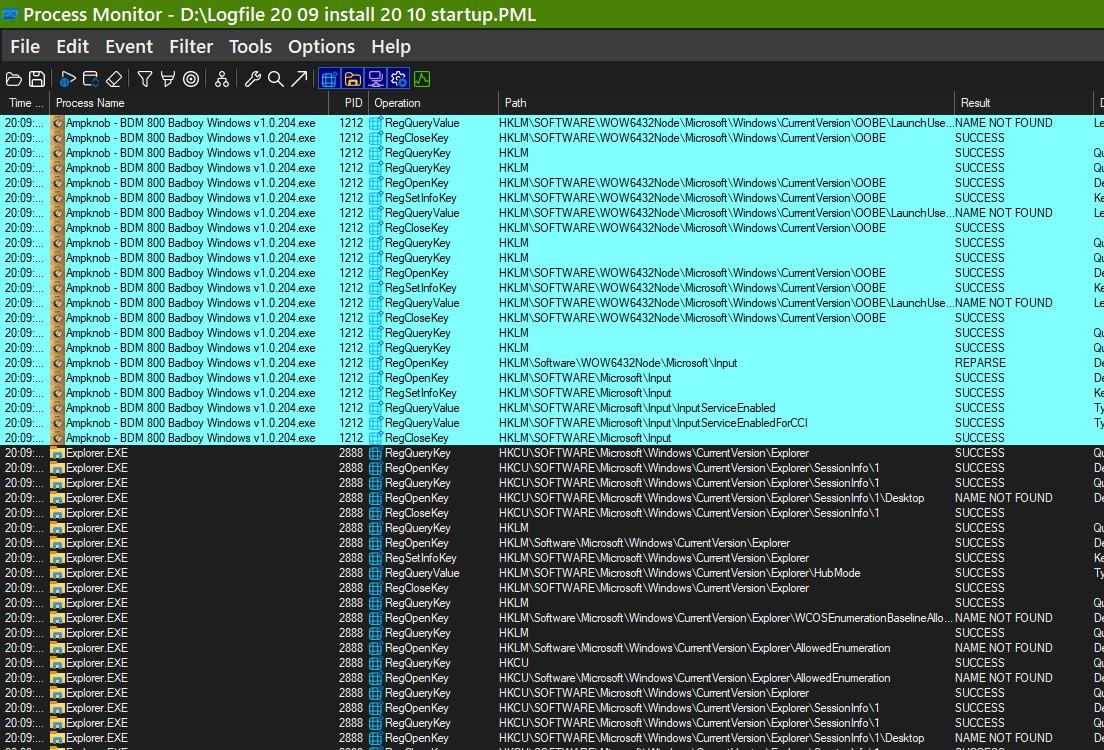Open Event Properties with the wrench icon

pyautogui.click(x=253, y=79)
